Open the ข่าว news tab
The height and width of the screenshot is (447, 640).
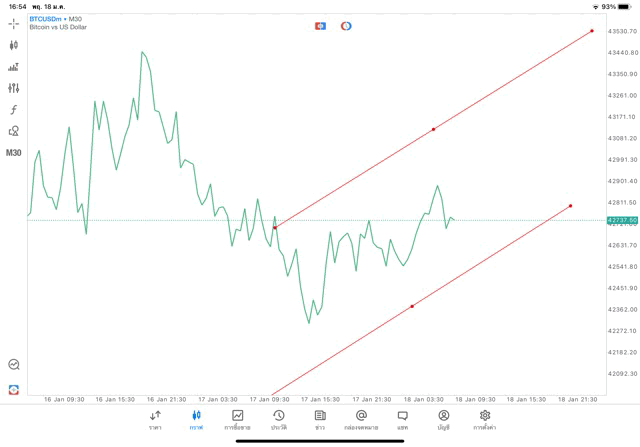pos(320,420)
